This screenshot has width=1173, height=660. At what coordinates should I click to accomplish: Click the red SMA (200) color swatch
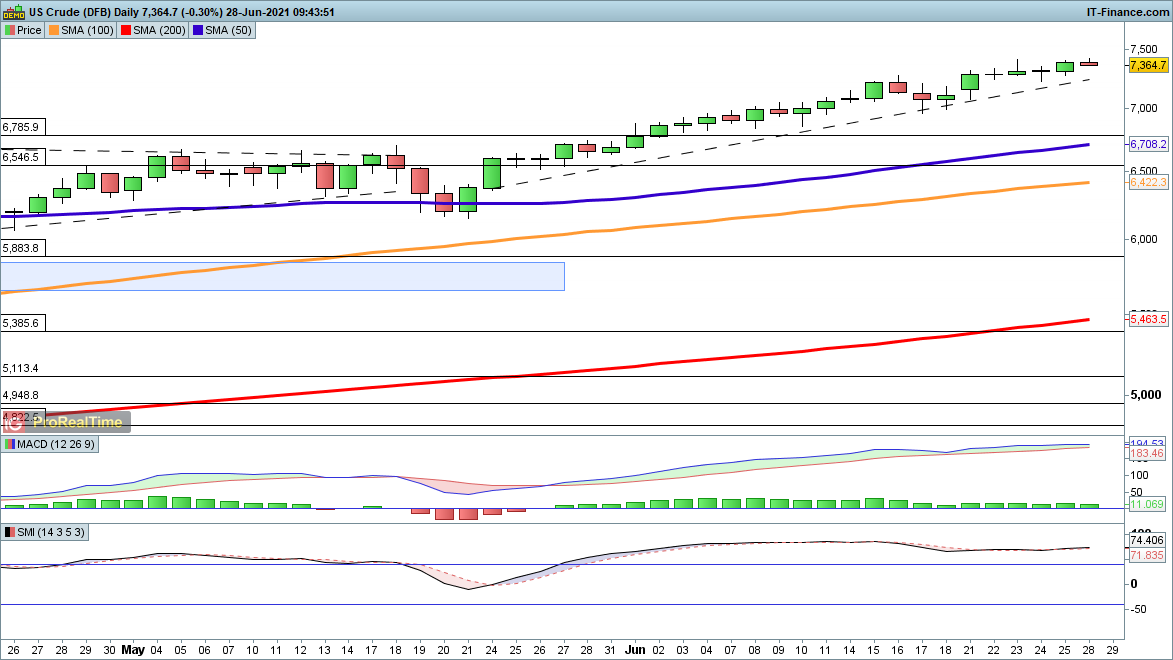[127, 30]
